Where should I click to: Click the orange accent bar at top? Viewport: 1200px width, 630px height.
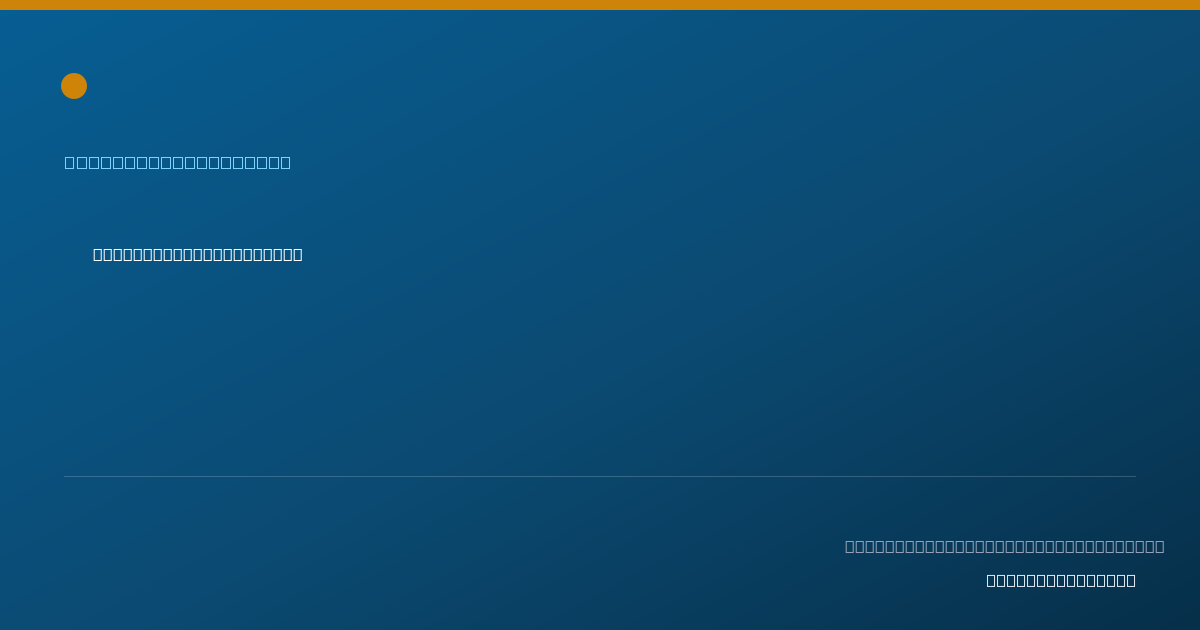click(x=600, y=5)
